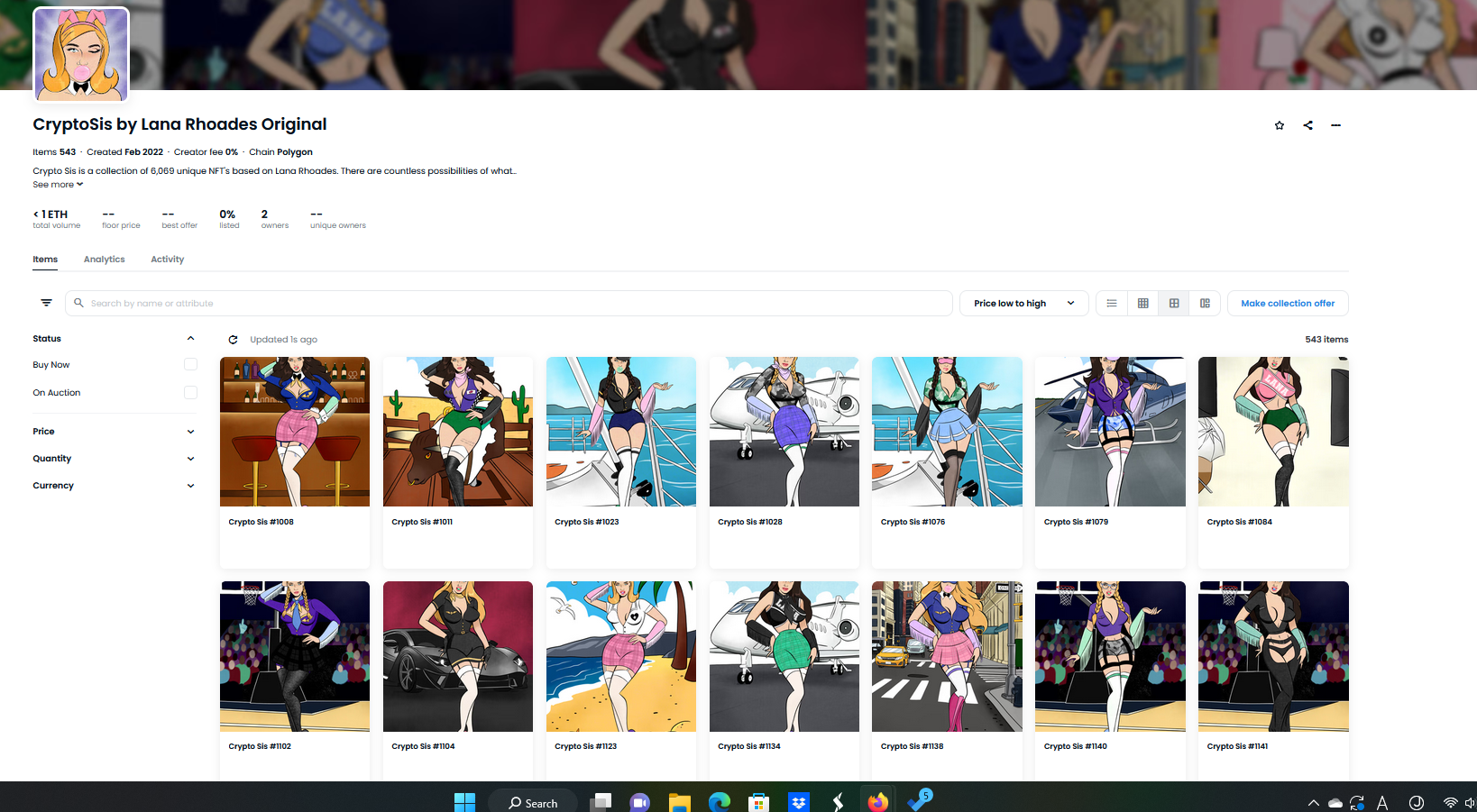
Task: Switch to list view layout icon
Action: click(1112, 304)
